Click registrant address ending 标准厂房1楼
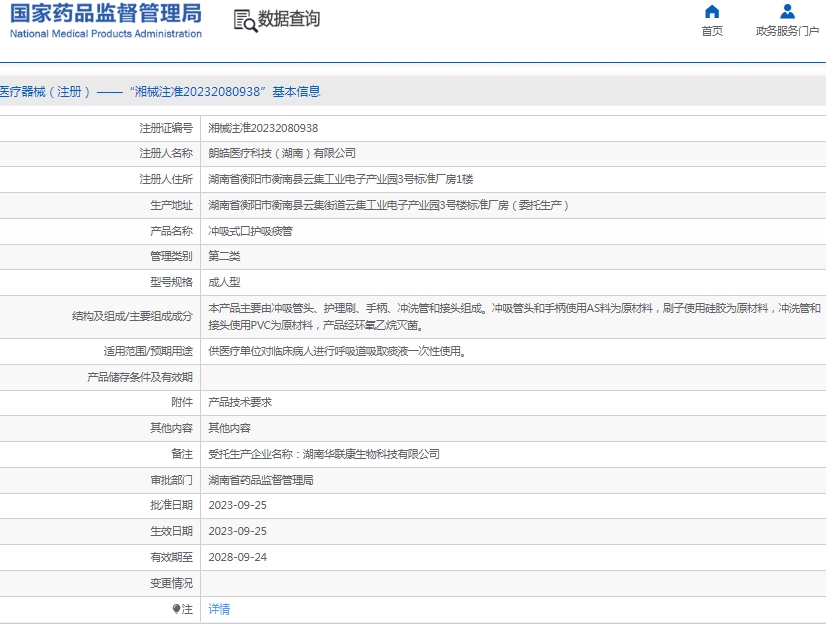 tap(340, 179)
